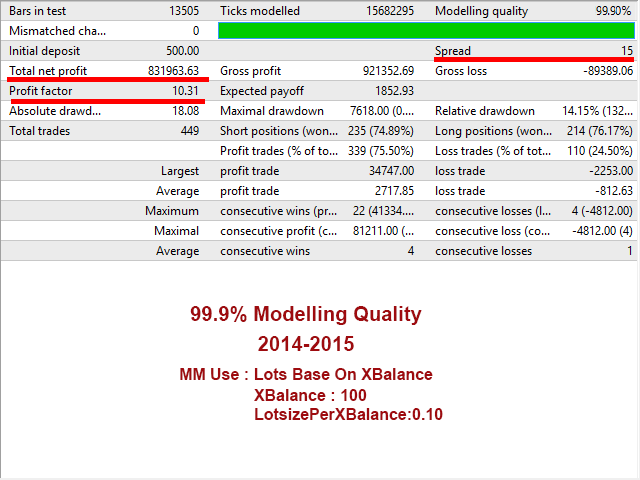This screenshot has width=640, height=480.
Task: Click the Largest profit trade value 34747.00
Action: [x=391, y=171]
